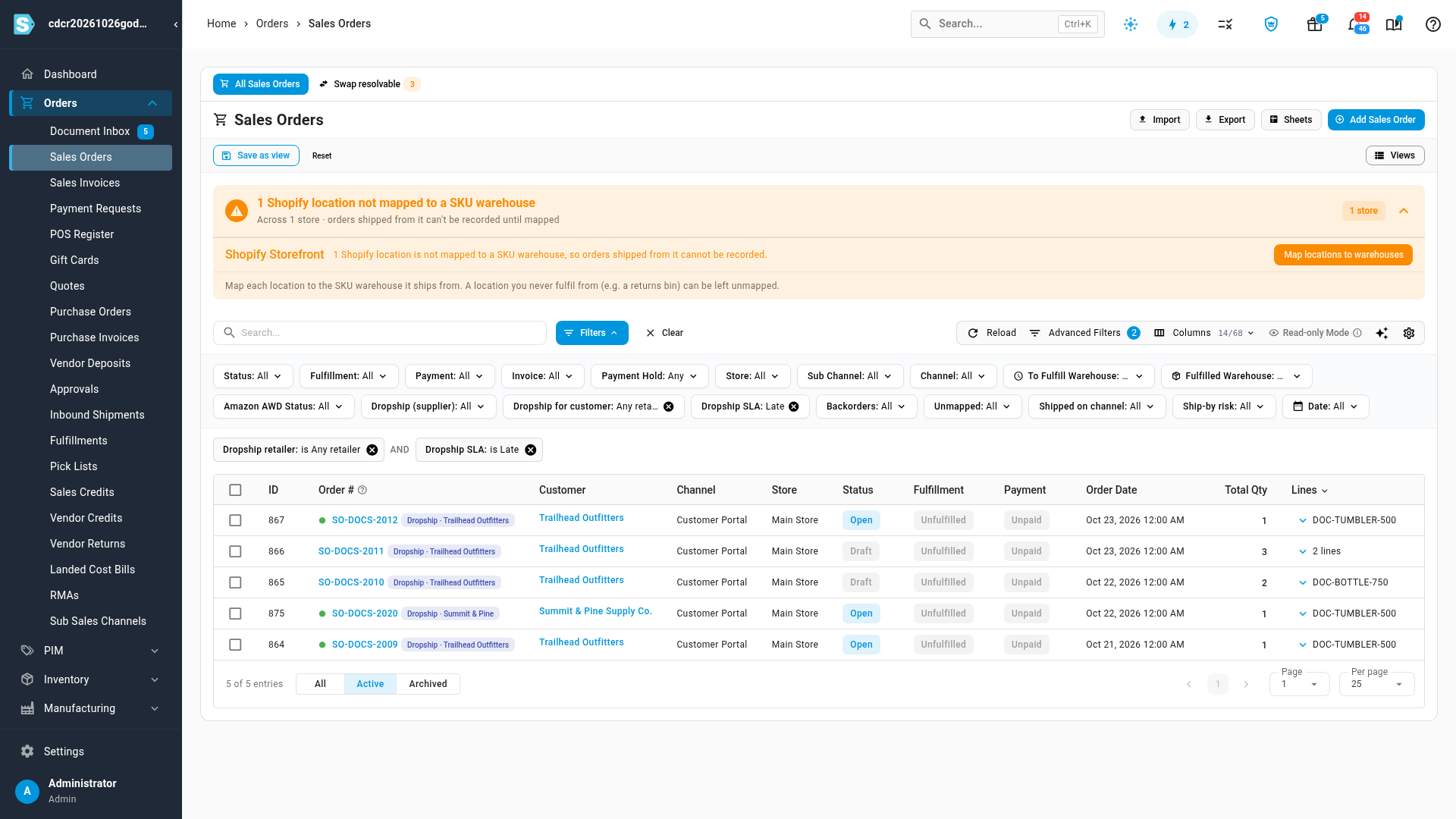Click the lightning bolt badge showing 2
The image size is (1456, 819).
coord(1177,24)
